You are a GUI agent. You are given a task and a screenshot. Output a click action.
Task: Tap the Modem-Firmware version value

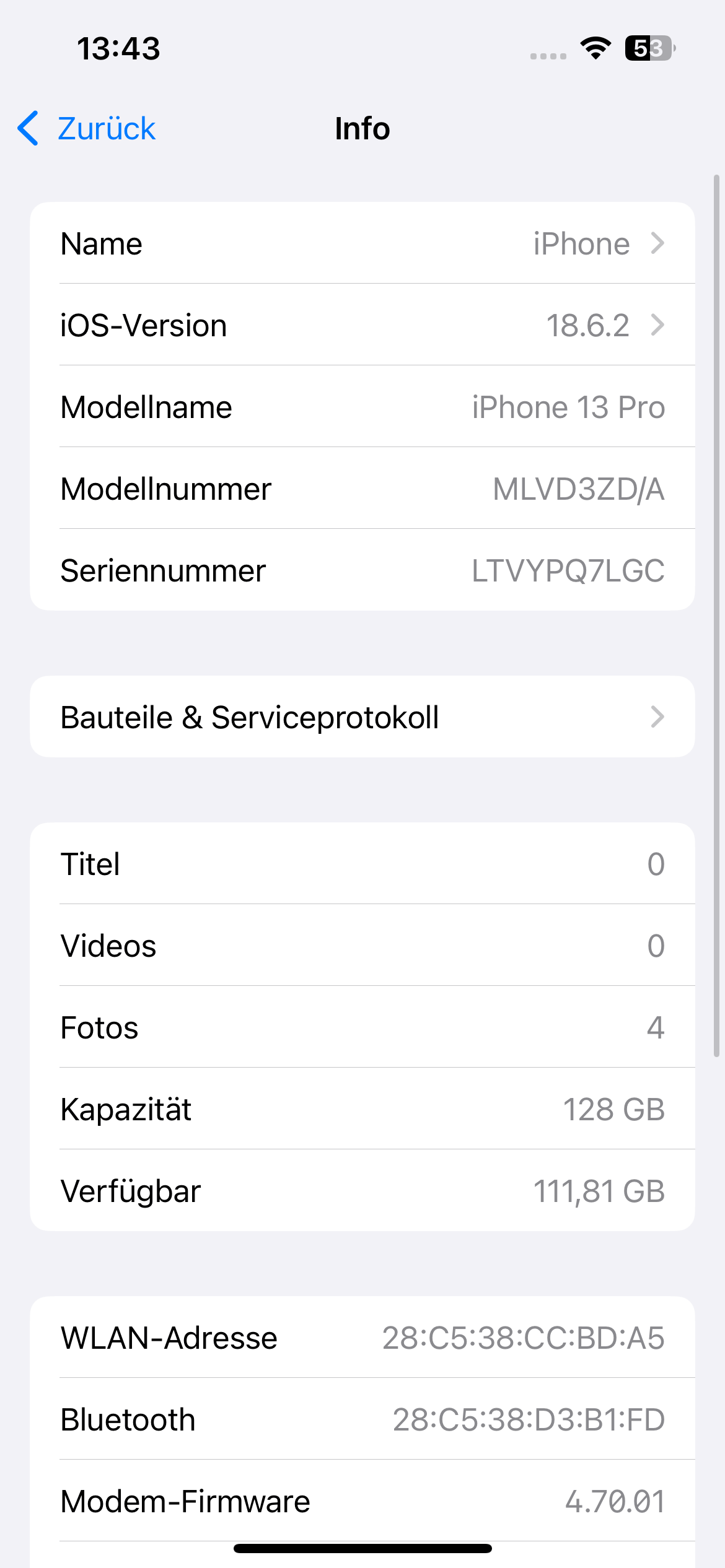click(x=615, y=1501)
